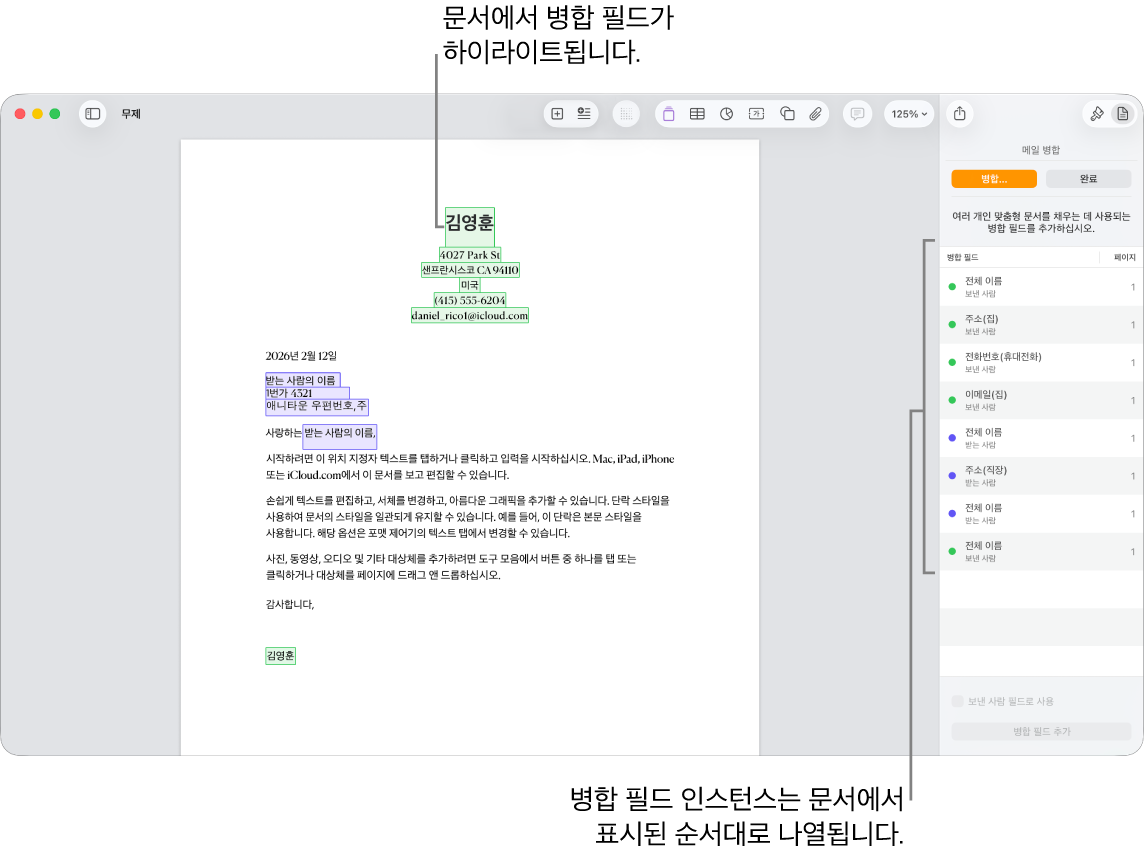Click the (415) 555-6204 phone field
The width and height of the screenshot is (1144, 851).
pyautogui.click(x=470, y=300)
